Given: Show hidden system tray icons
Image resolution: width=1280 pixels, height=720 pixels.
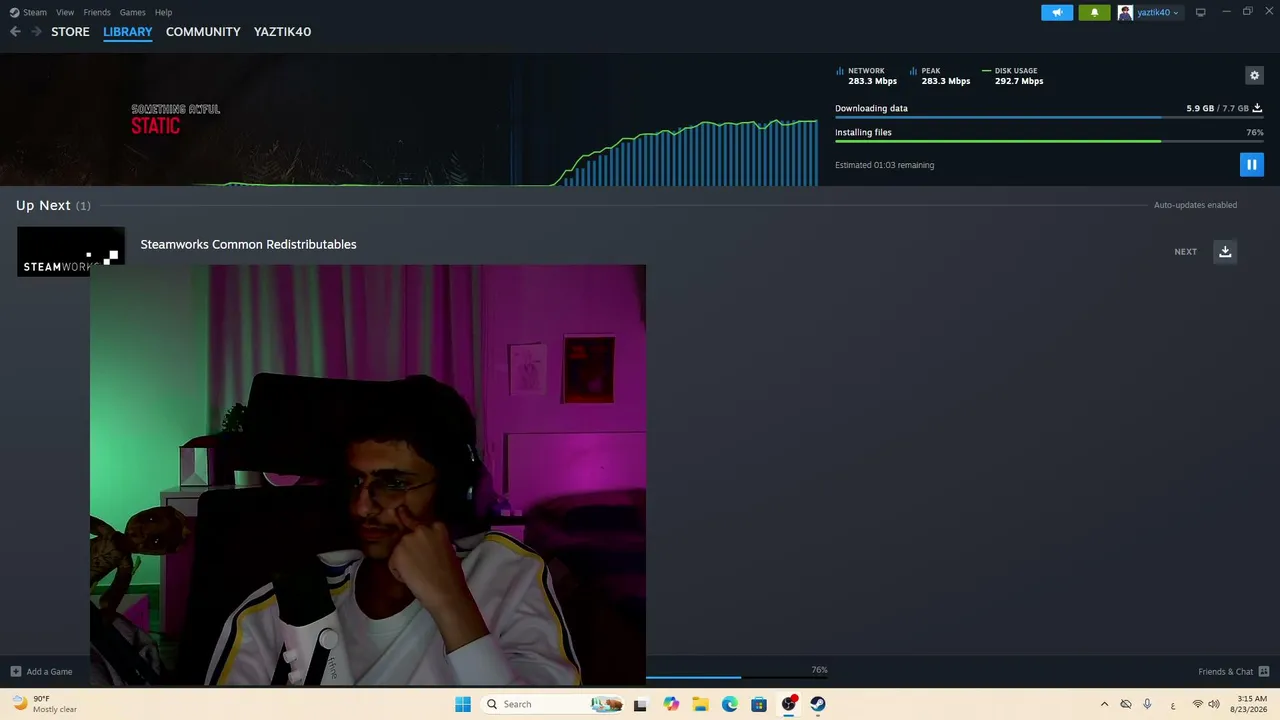Looking at the screenshot, I should [1104, 704].
